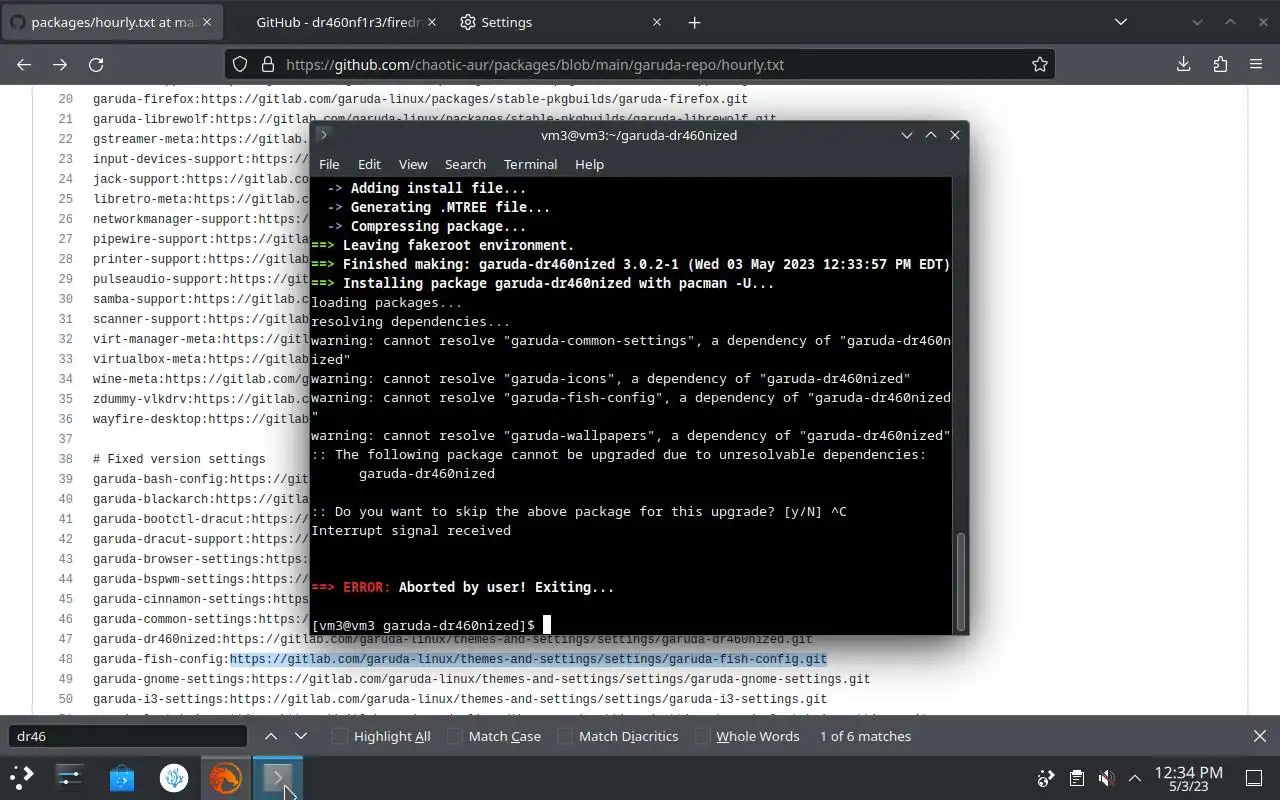Open the list all tabs dropdown
1280x800 pixels.
(x=1121, y=22)
